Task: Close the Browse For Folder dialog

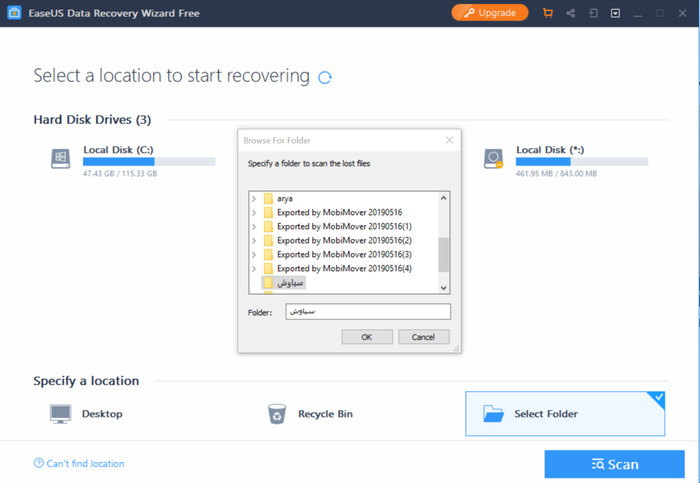Action: (449, 140)
